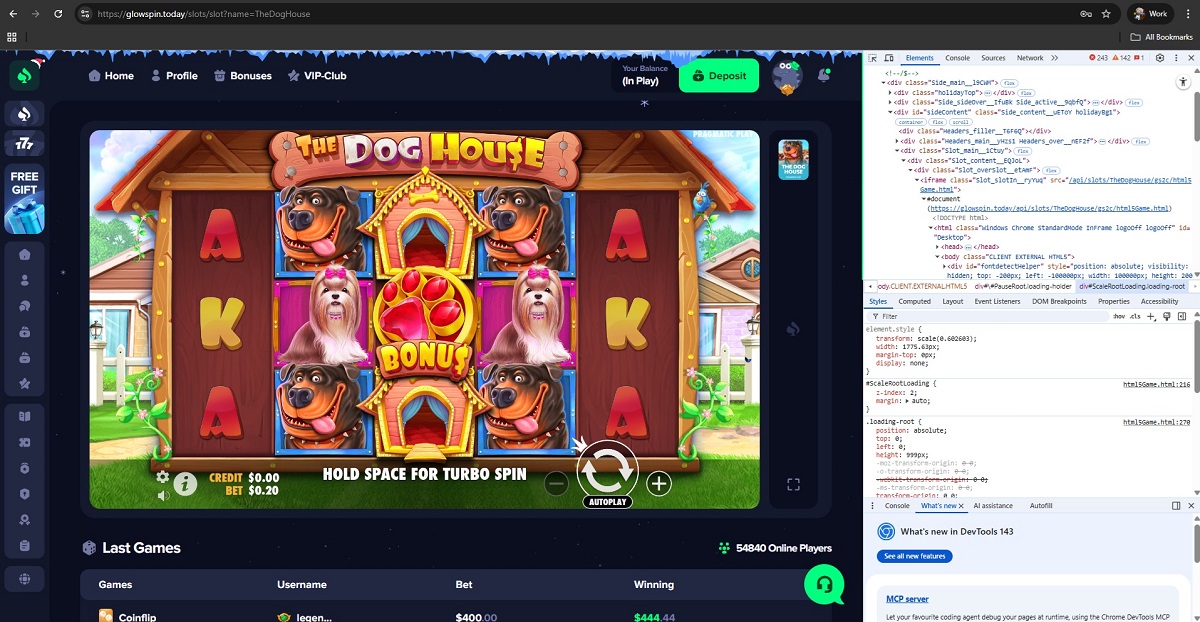Click the notifications bell icon

824,75
